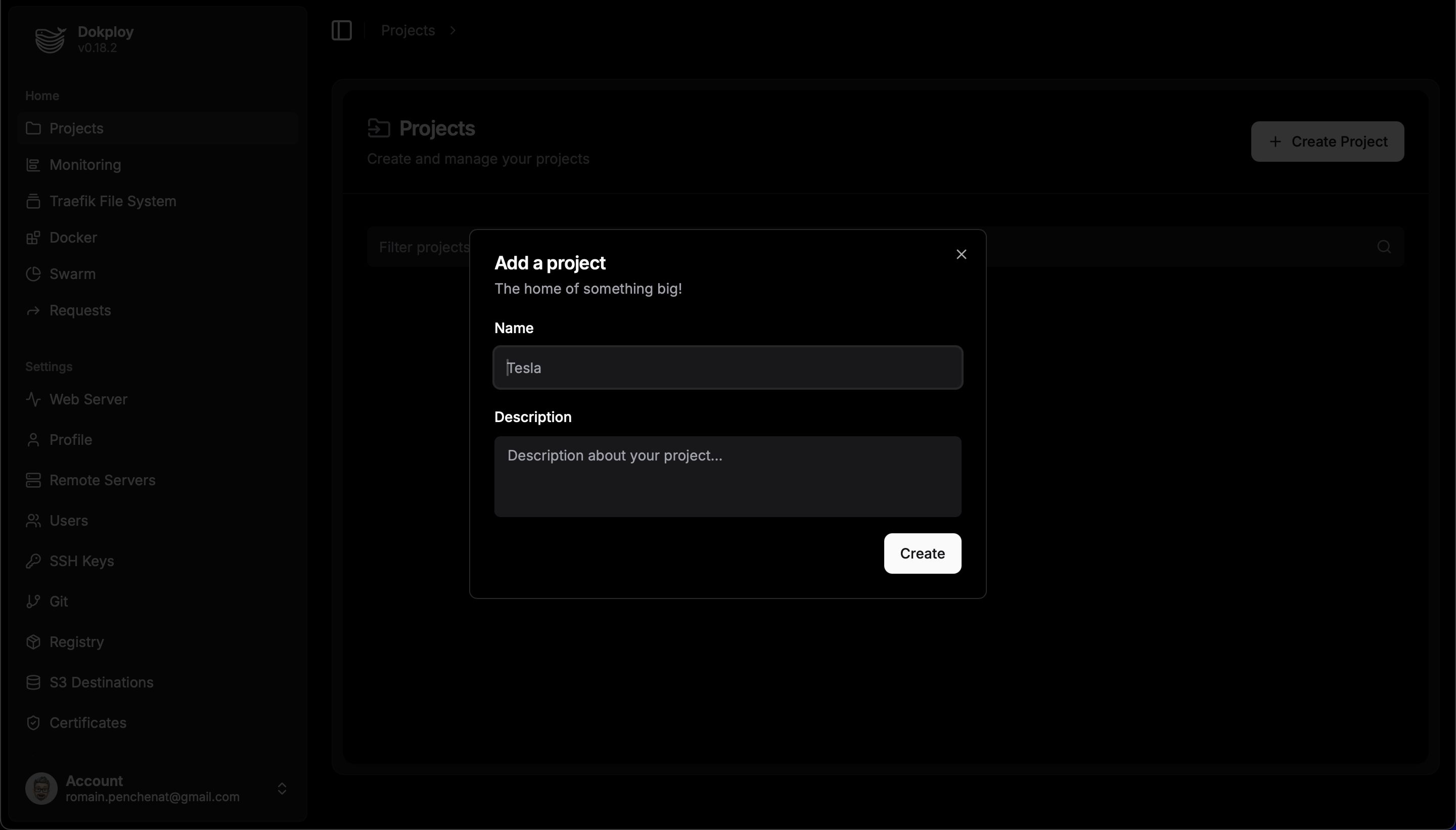
Task: Click the Create Project button
Action: tap(1327, 141)
